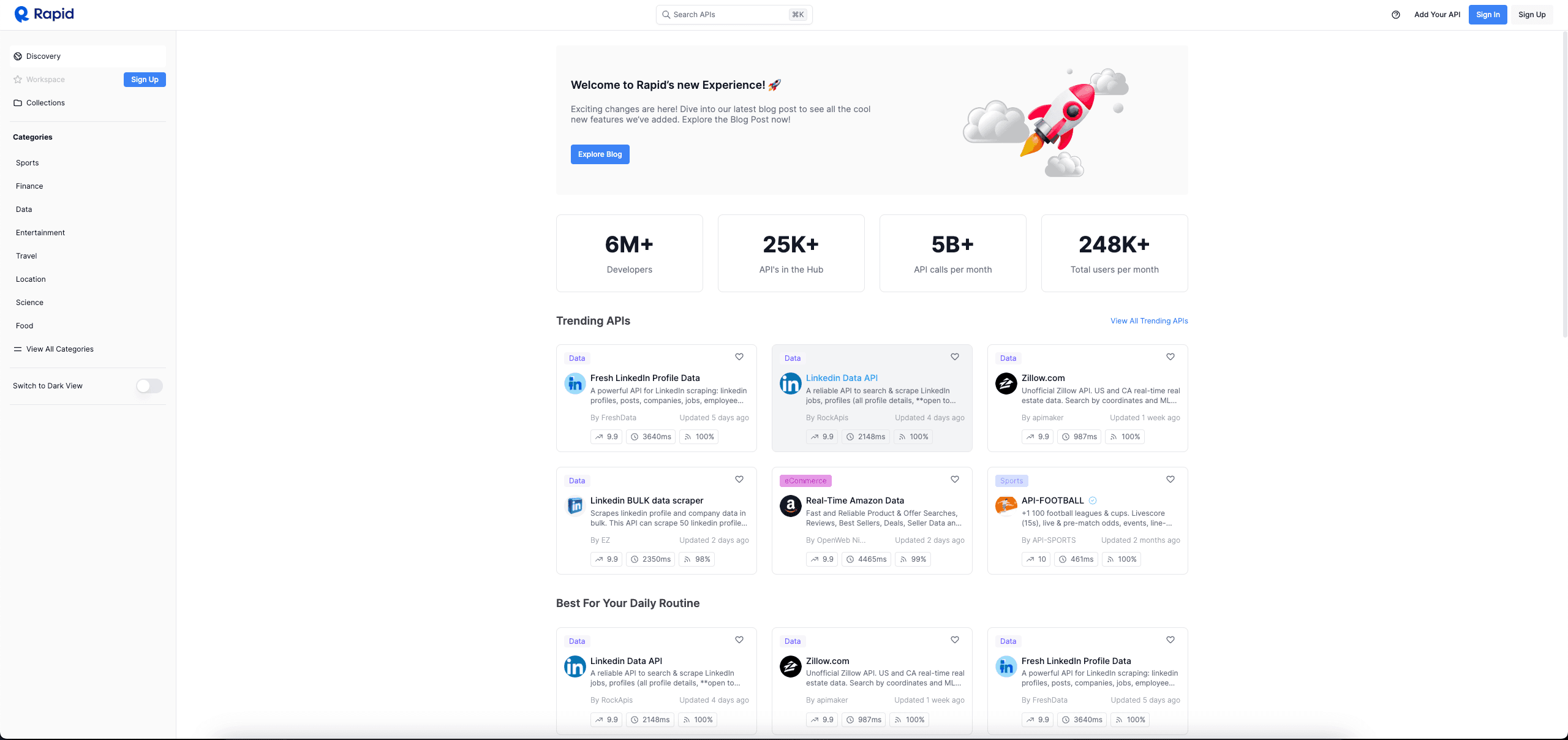Click the 25K+ API's in the Hub card
Screen dimensions: 1568x740
click(x=791, y=253)
